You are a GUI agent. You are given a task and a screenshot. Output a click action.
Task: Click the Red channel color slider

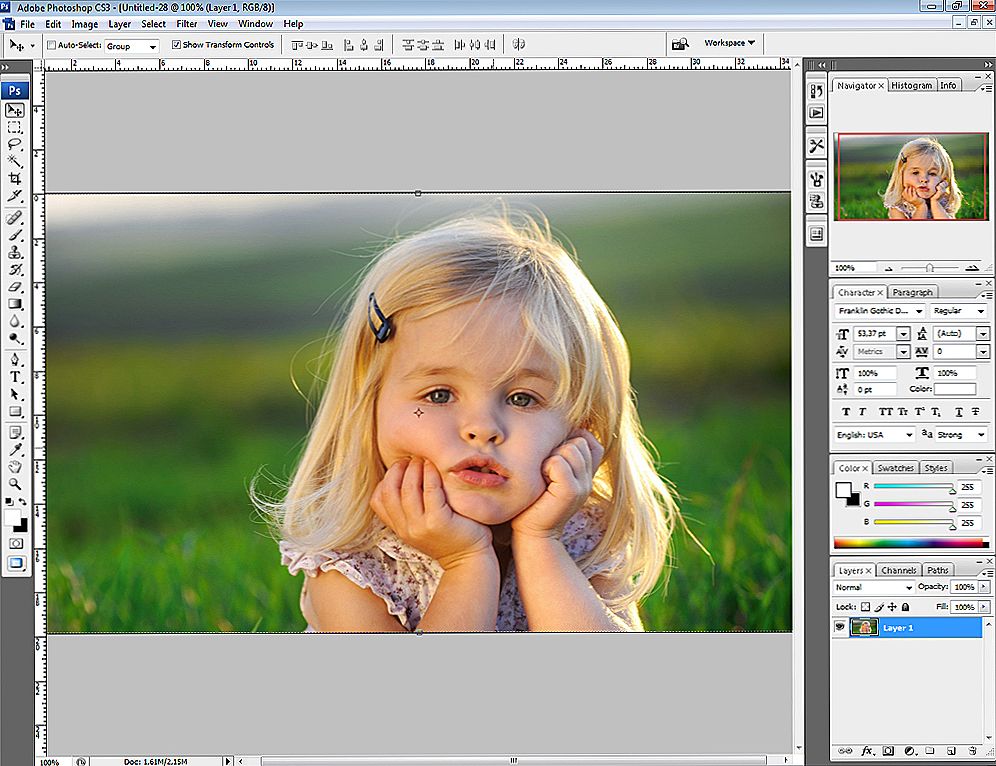[x=913, y=487]
